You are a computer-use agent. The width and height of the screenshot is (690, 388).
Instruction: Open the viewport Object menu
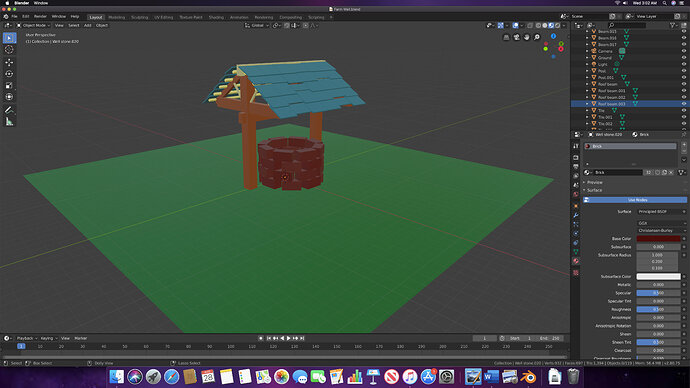click(x=102, y=26)
